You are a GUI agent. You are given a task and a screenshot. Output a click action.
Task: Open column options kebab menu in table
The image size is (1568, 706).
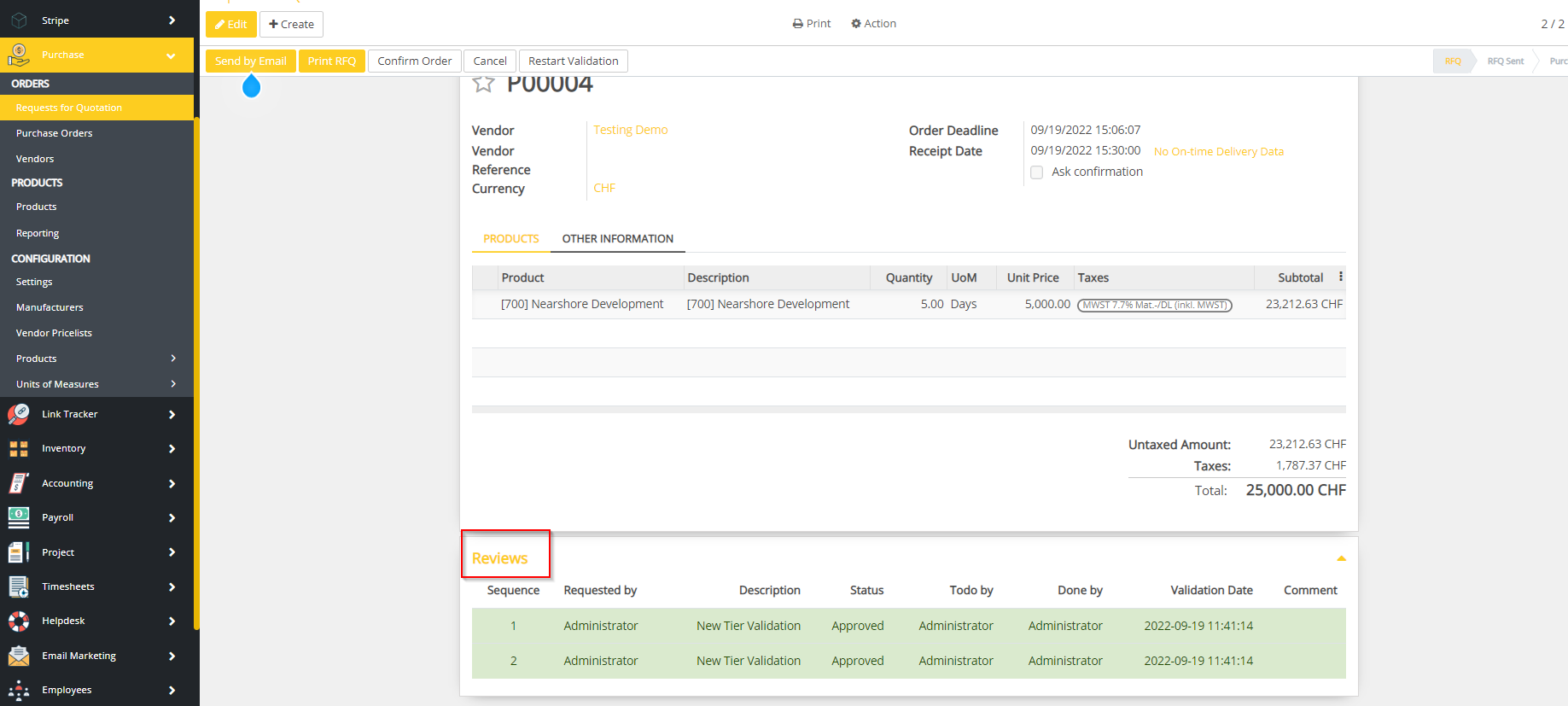pos(1340,277)
